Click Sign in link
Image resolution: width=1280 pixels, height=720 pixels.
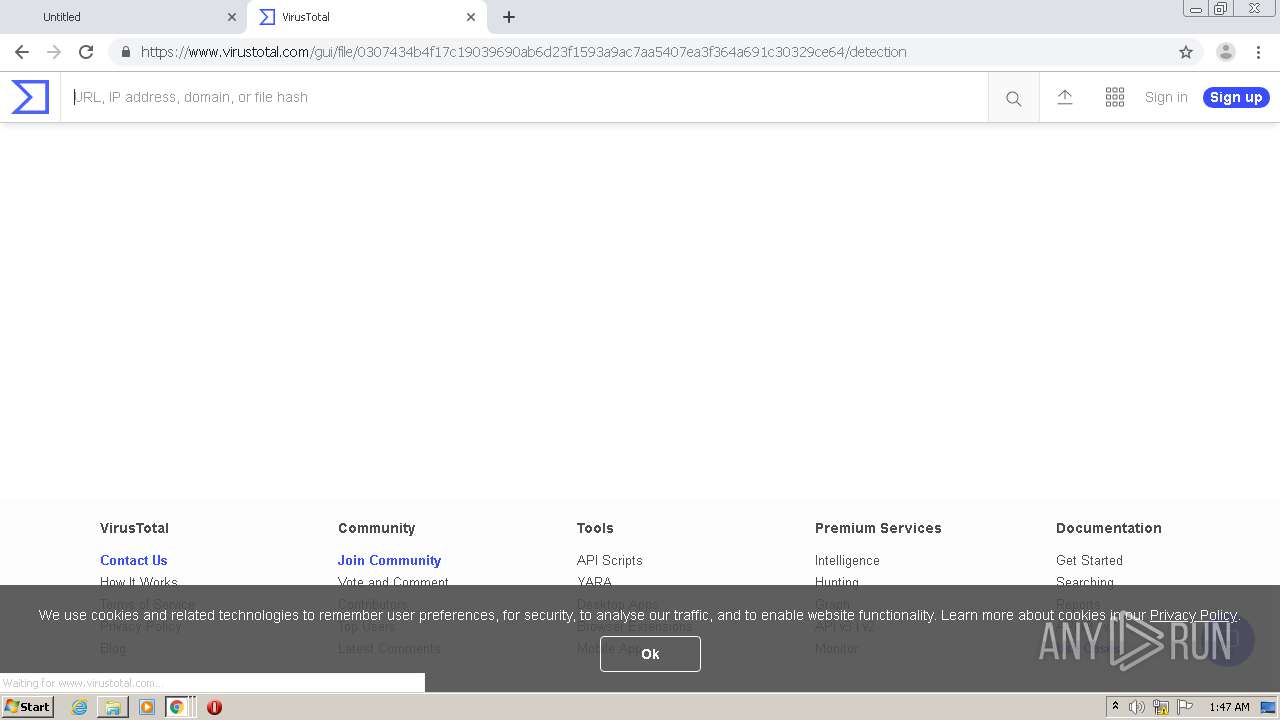[x=1166, y=97]
